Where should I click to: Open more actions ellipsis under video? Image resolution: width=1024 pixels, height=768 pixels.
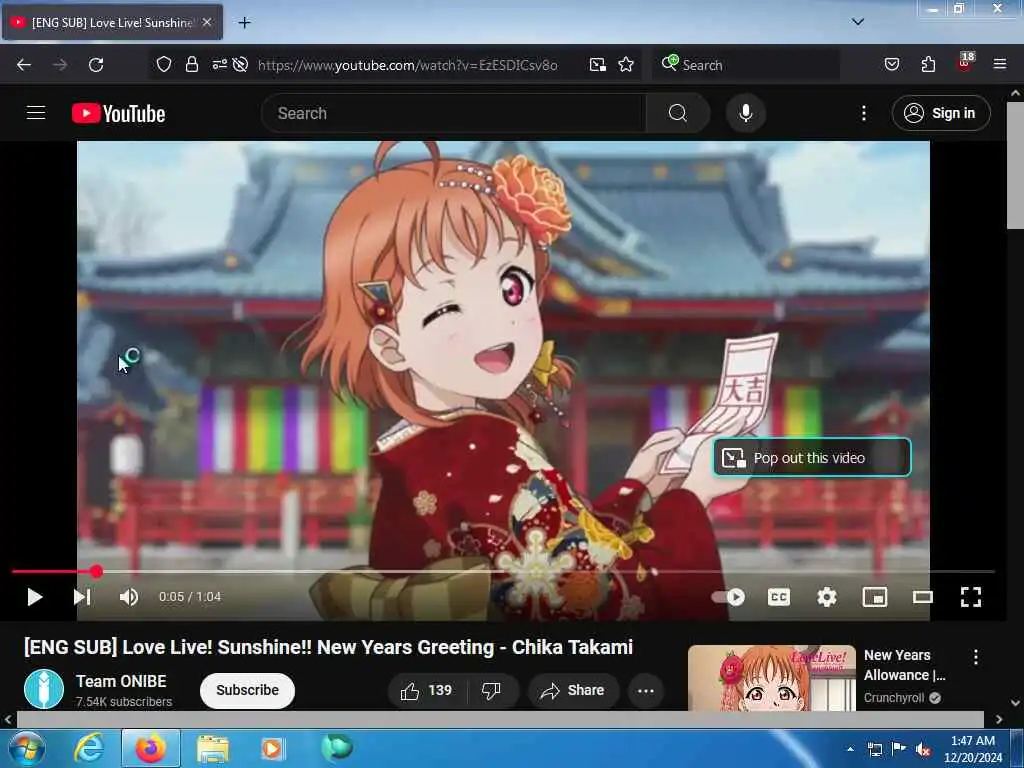[646, 690]
